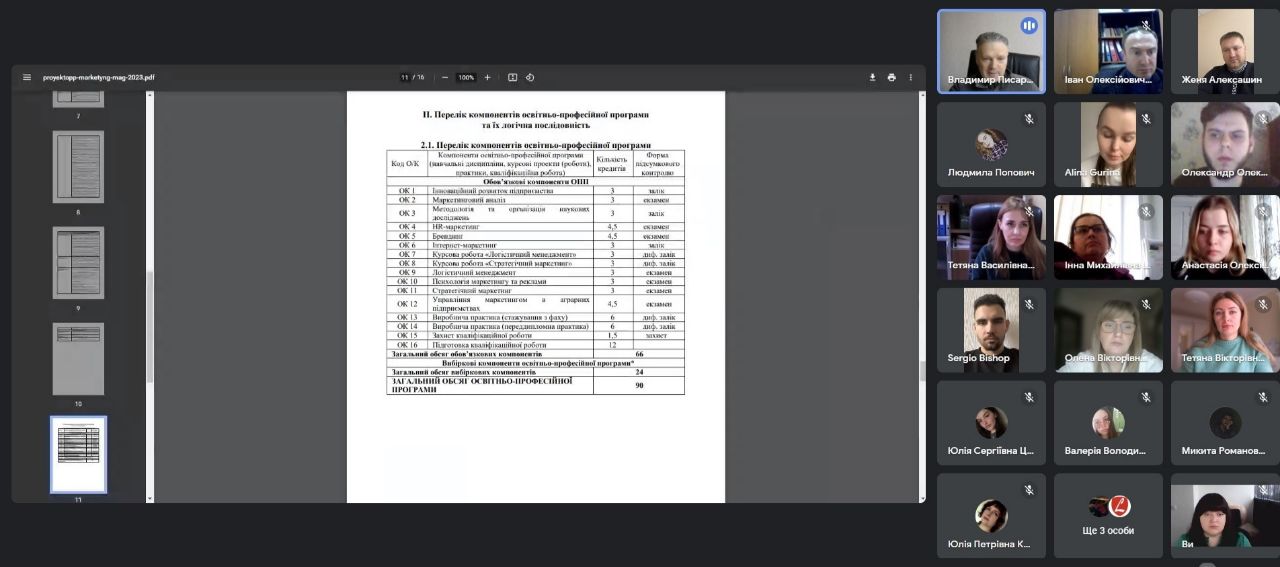Click the PDF file name proyektopp-marketyng-mag-2023.pdf
Viewport: 1280px width, 567px height.
pos(99,77)
